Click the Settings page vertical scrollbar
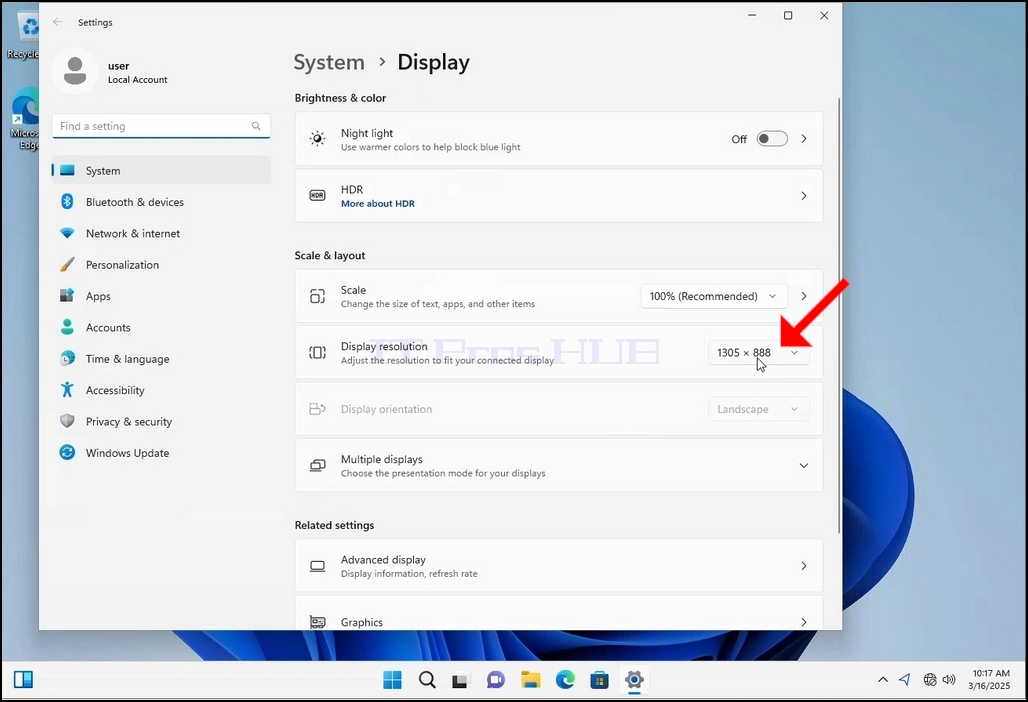 (x=839, y=315)
